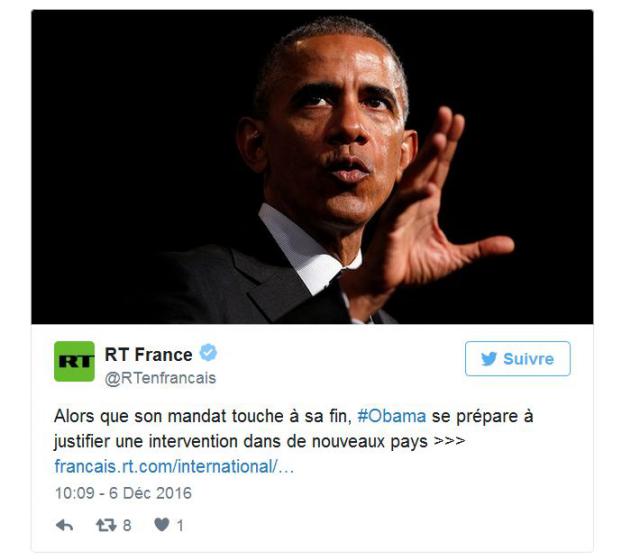Image resolution: width=640 pixels, height=559 pixels.
Task: Open the francais.rt.com/international link
Action: click(174, 467)
